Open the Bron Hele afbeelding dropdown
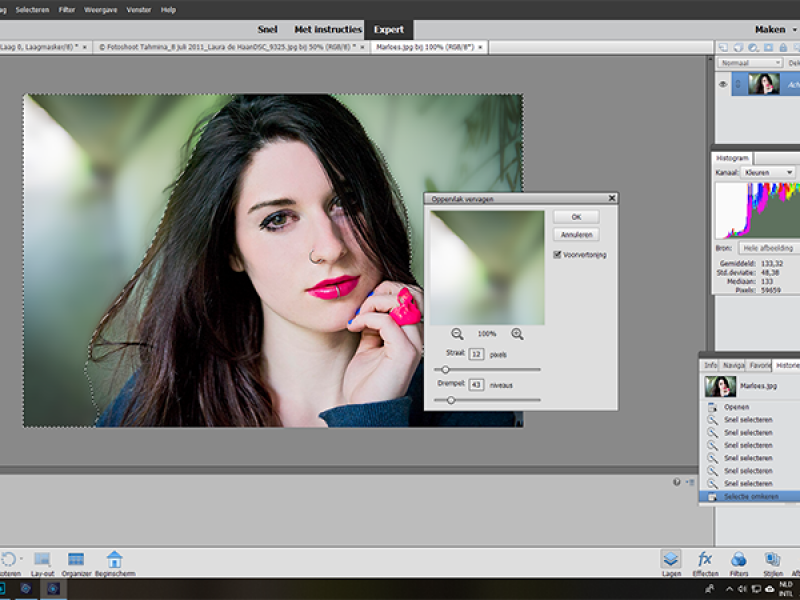The height and width of the screenshot is (600, 800). click(768, 247)
